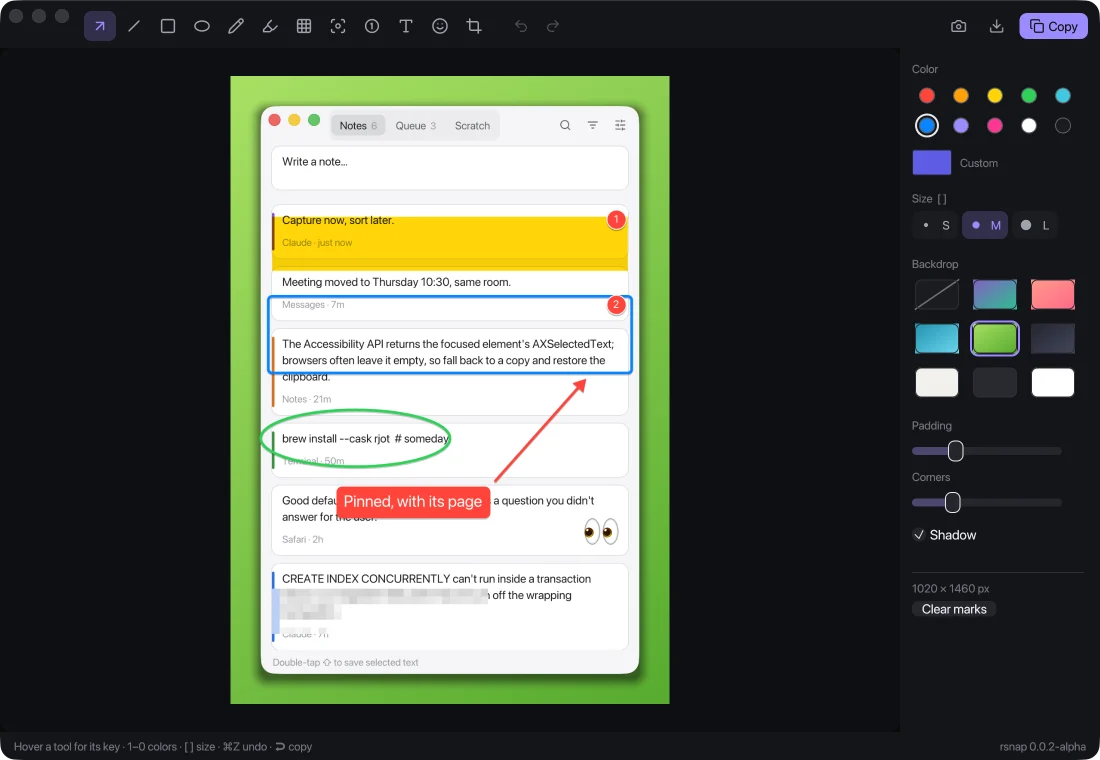
Task: Select the Highlighter tool
Action: point(270,27)
